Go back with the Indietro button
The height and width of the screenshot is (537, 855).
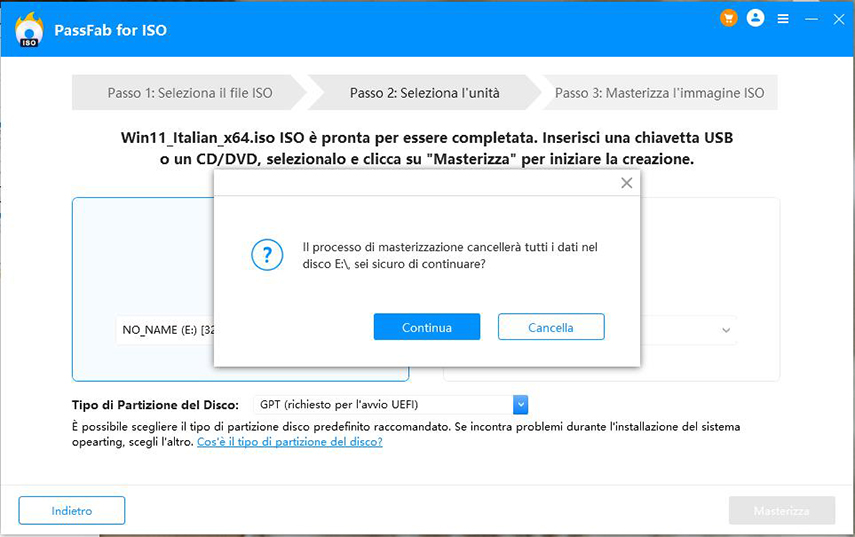pos(72,511)
